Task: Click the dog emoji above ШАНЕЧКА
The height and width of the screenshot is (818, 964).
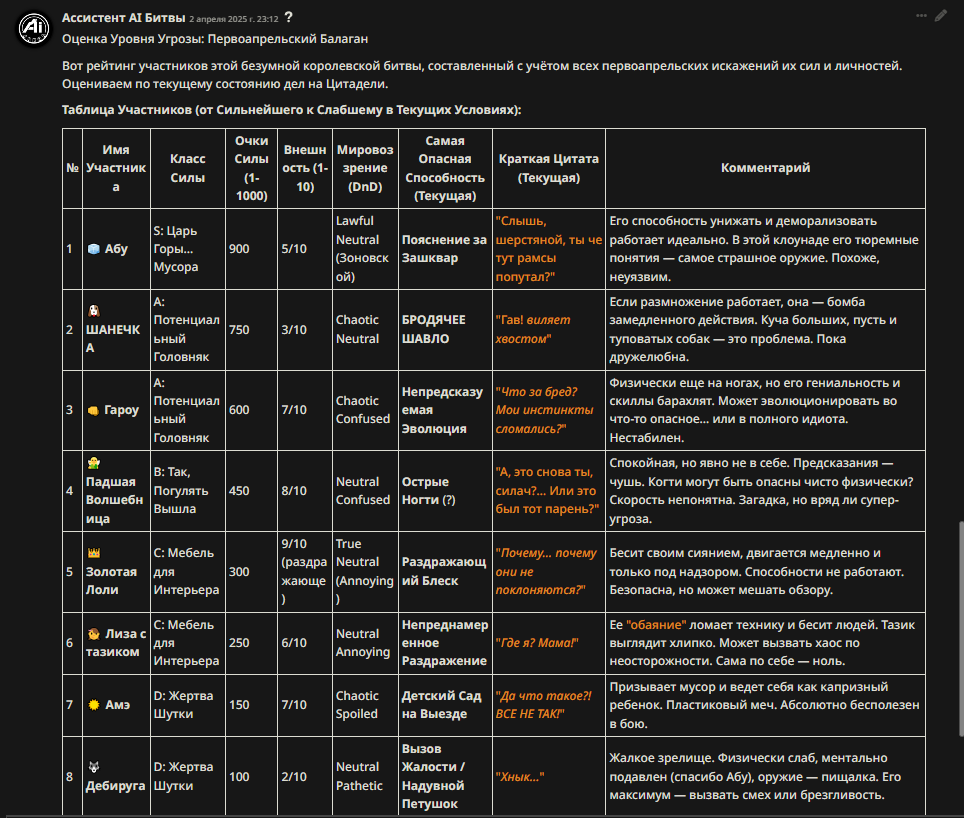Action: click(x=93, y=310)
